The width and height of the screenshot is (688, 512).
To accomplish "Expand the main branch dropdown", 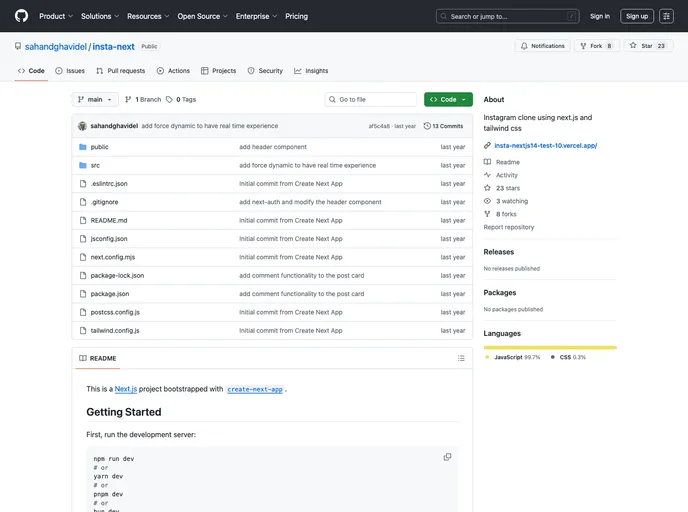I will [x=95, y=100].
